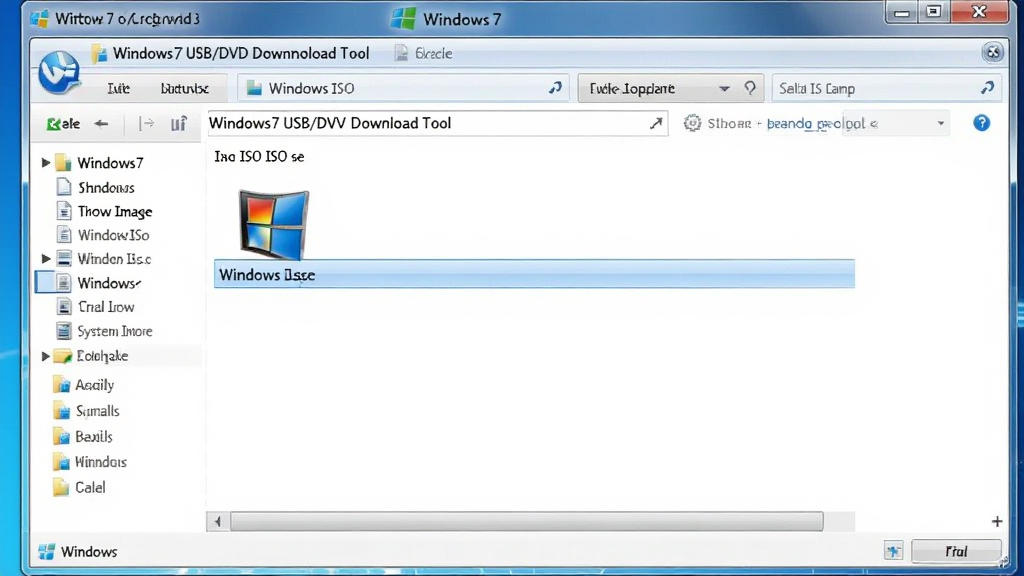Click the Windows7 folder icon in the tree
Screen dimensions: 1024x576
[x=63, y=163]
